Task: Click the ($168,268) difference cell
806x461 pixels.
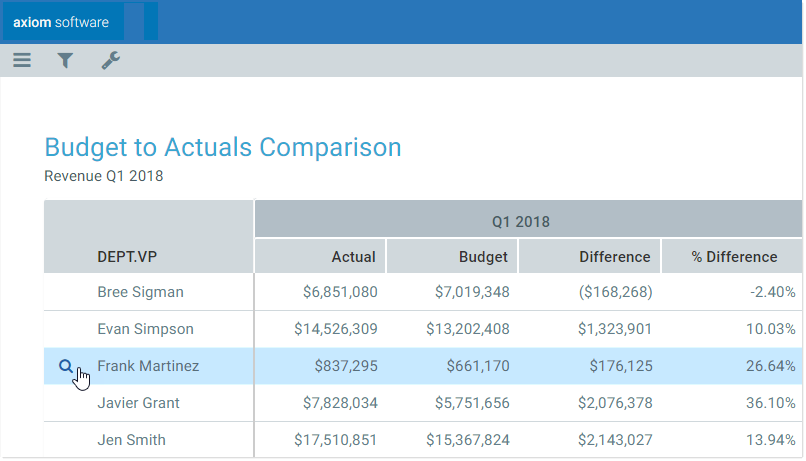Action: pyautogui.click(x=616, y=292)
